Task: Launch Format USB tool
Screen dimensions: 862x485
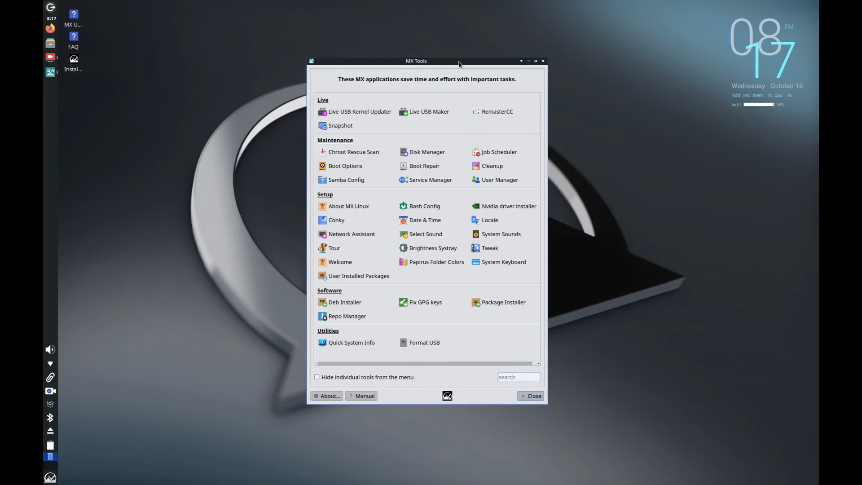Action: (419, 343)
